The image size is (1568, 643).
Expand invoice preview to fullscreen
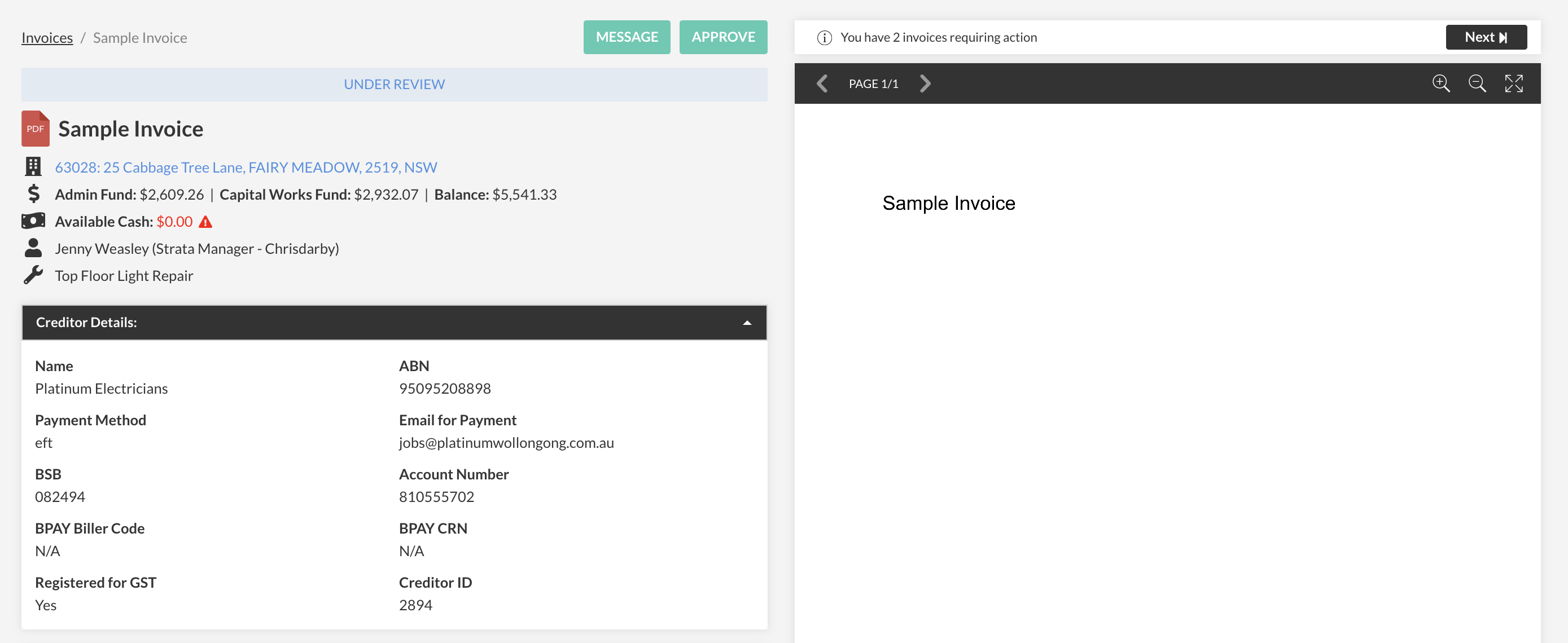[x=1513, y=83]
